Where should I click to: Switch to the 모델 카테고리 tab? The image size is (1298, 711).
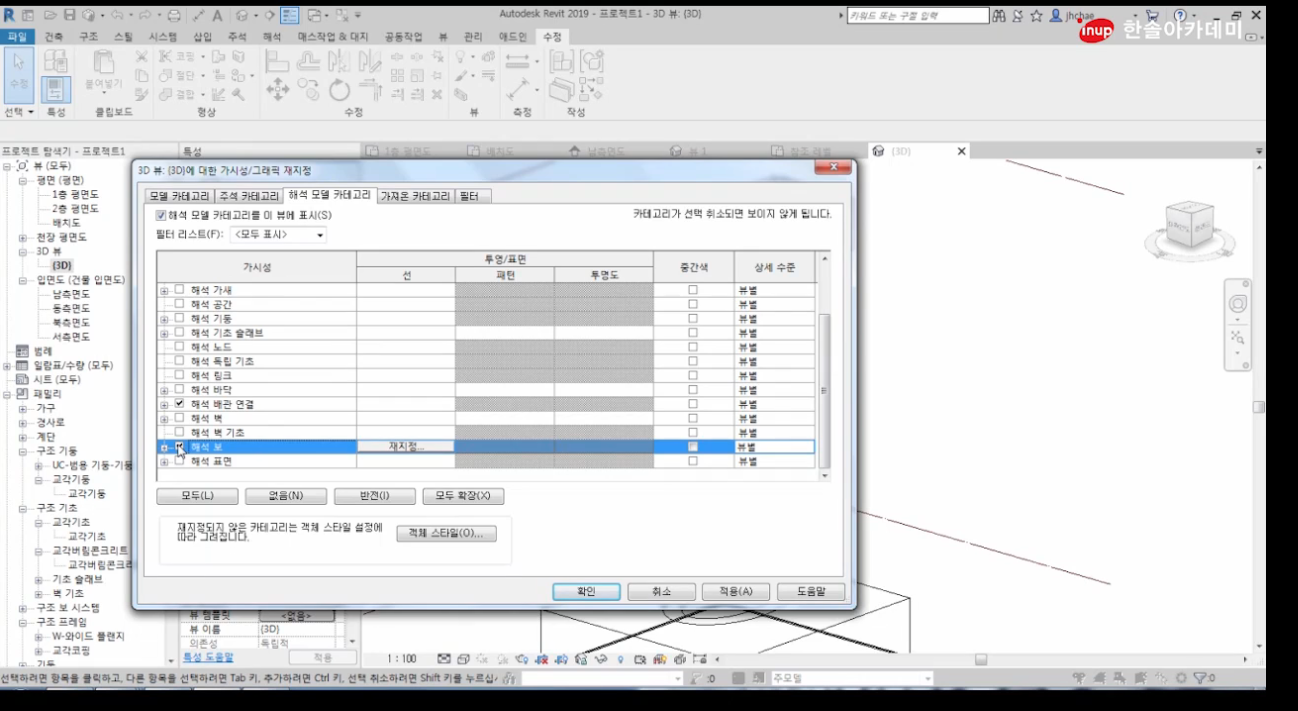(x=179, y=196)
